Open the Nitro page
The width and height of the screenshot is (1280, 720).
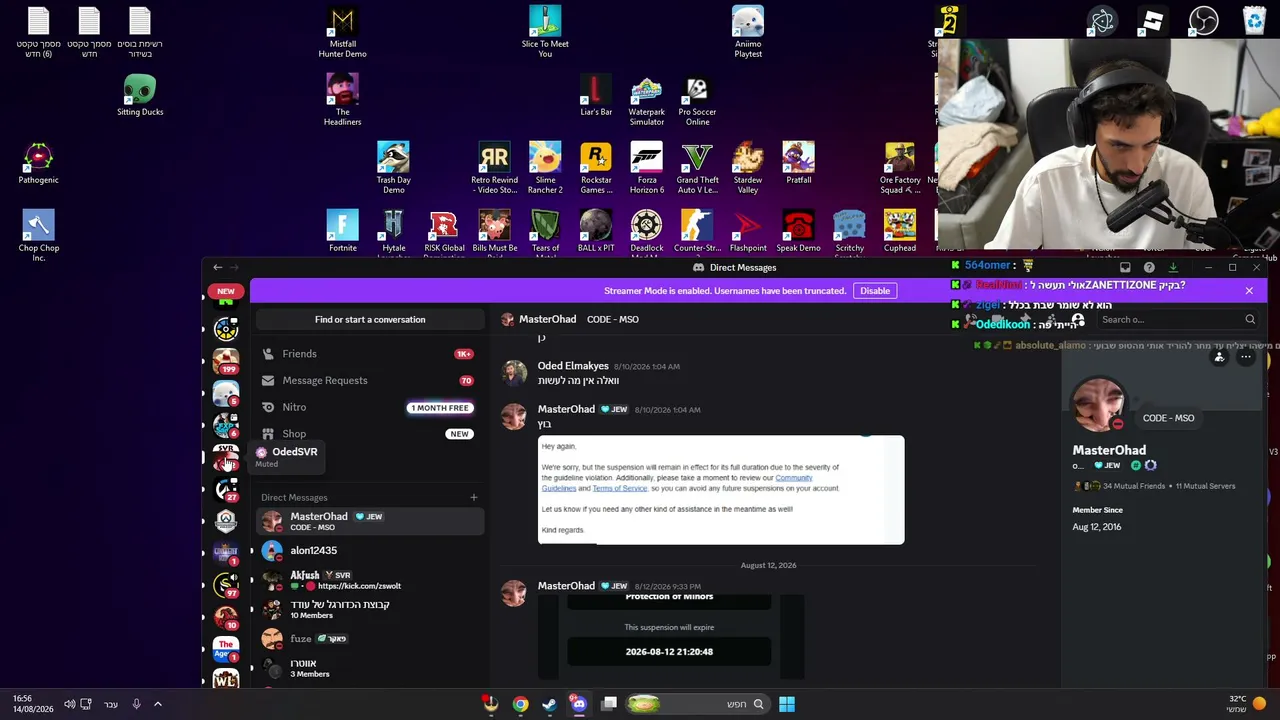tap(370, 407)
